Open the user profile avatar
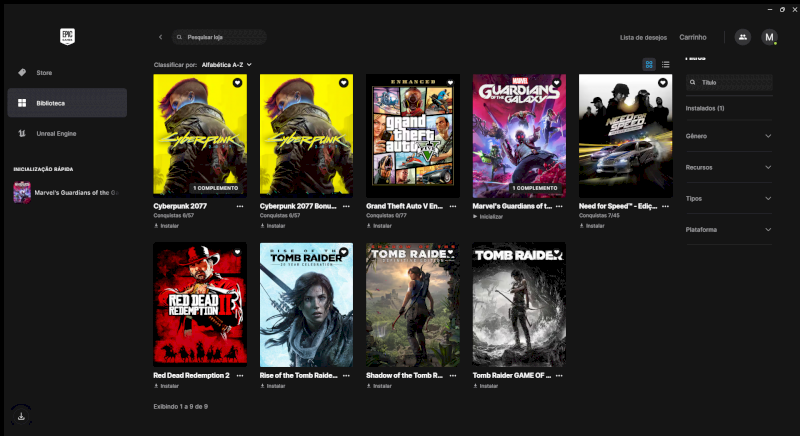800x436 pixels. pyautogui.click(x=769, y=37)
